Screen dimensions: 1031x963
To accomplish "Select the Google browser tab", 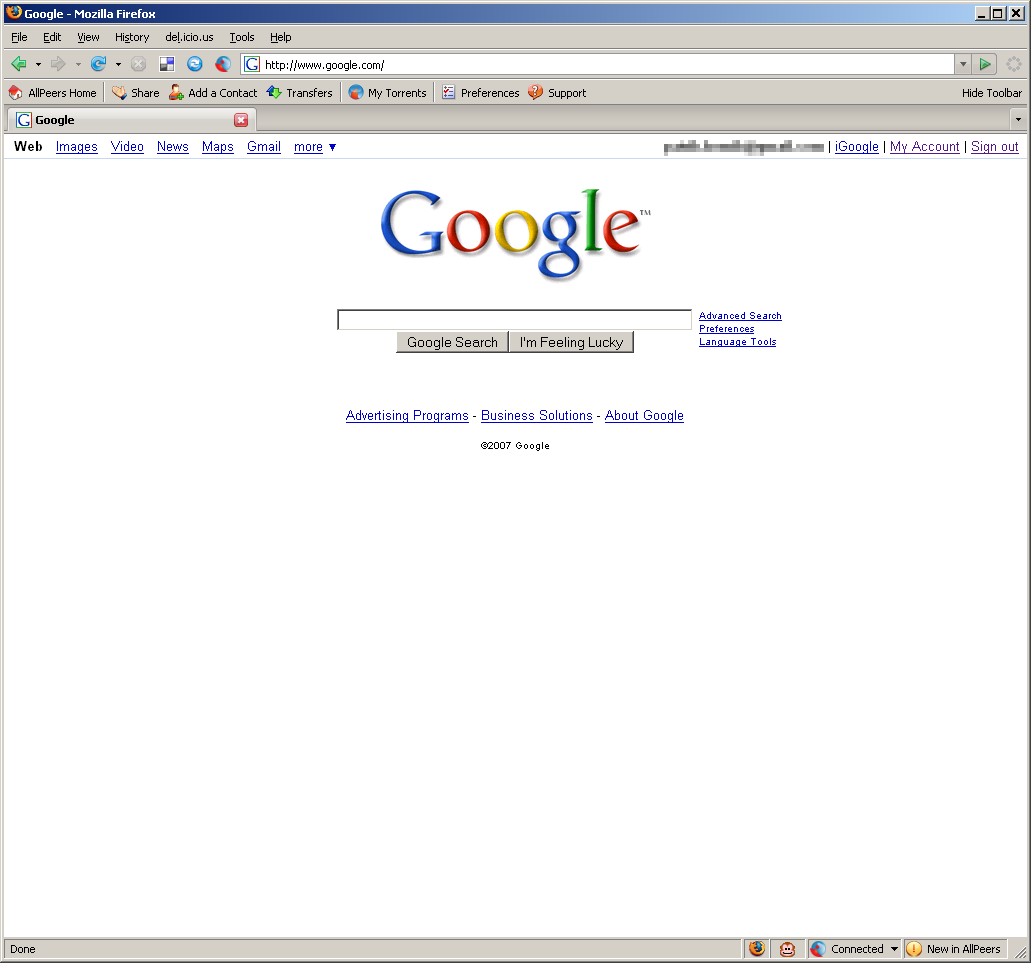I will [132, 120].
